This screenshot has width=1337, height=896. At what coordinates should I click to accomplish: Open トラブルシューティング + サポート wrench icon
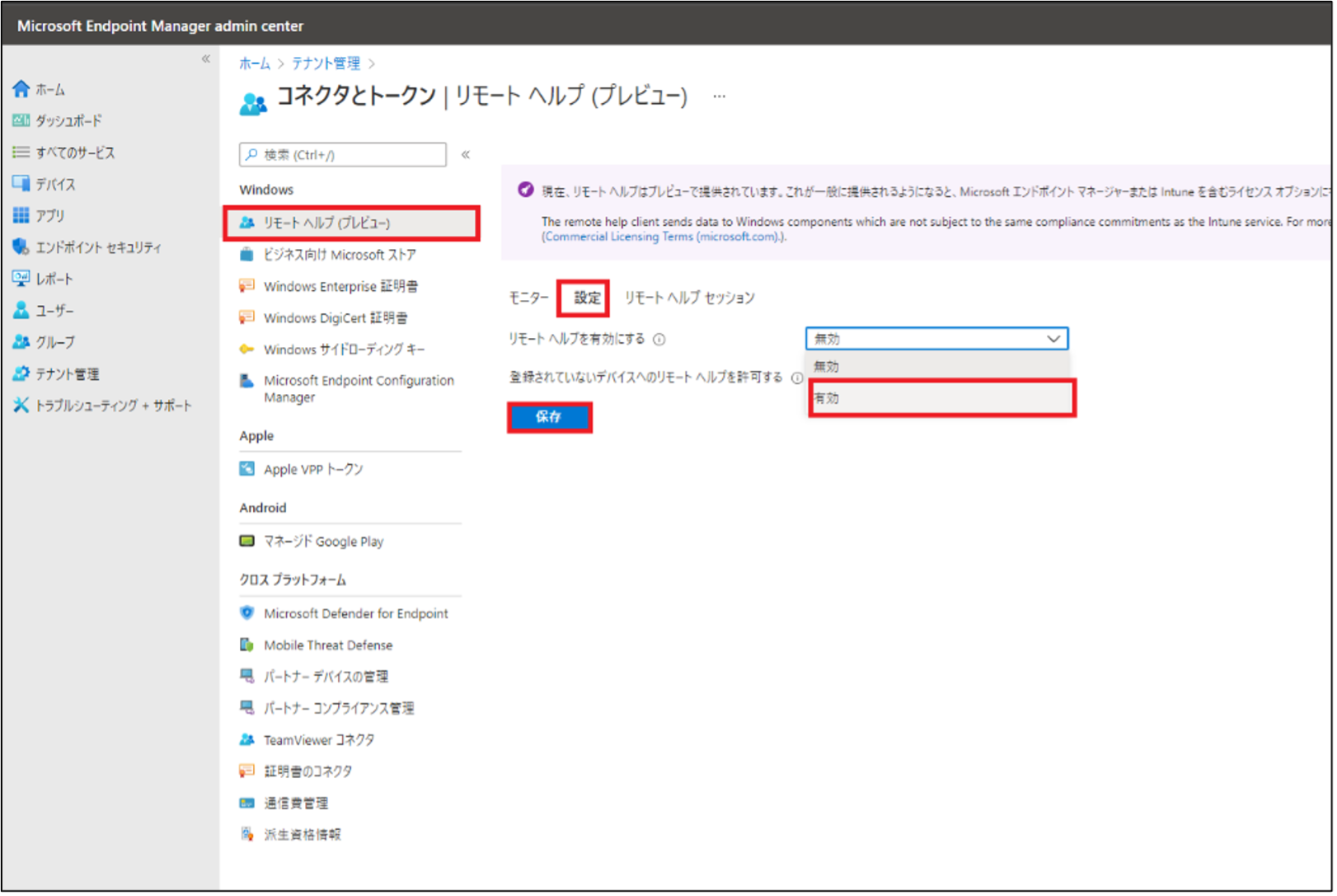(x=21, y=406)
